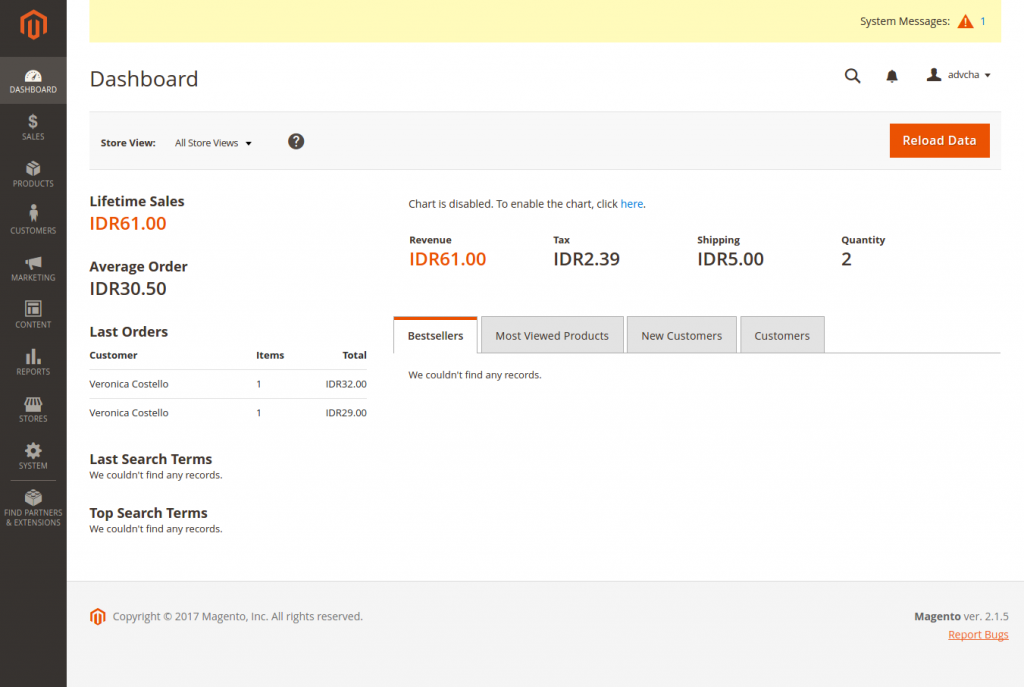Open the Report Bugs link
1024x687 pixels.
[x=978, y=635]
